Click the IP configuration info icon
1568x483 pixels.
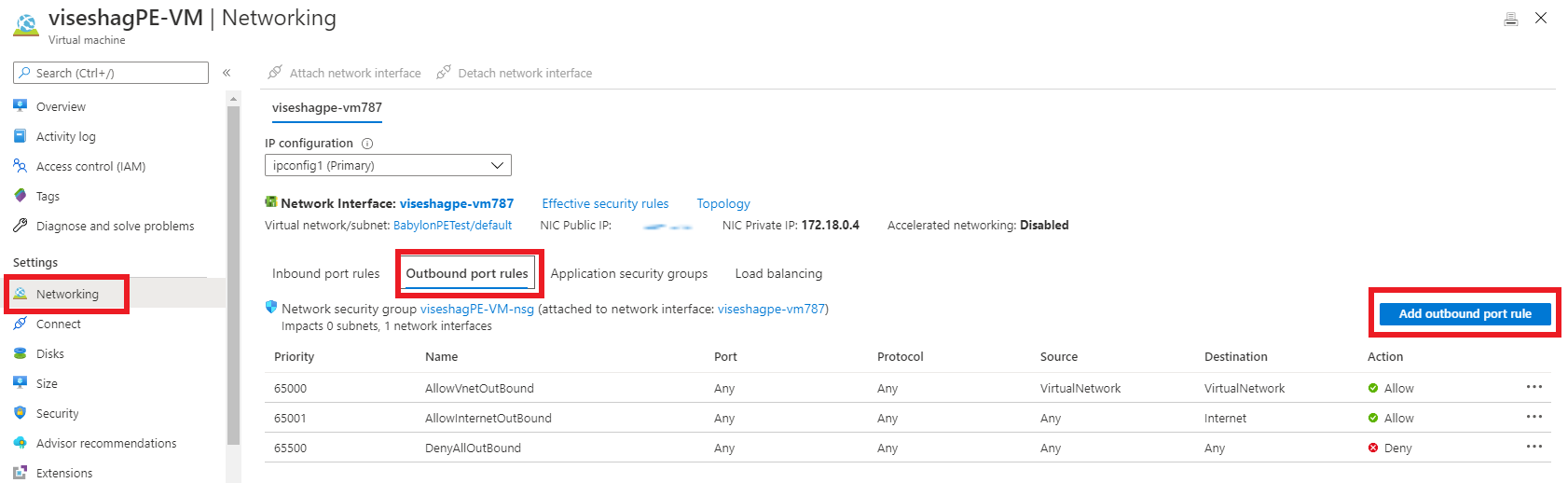367,144
